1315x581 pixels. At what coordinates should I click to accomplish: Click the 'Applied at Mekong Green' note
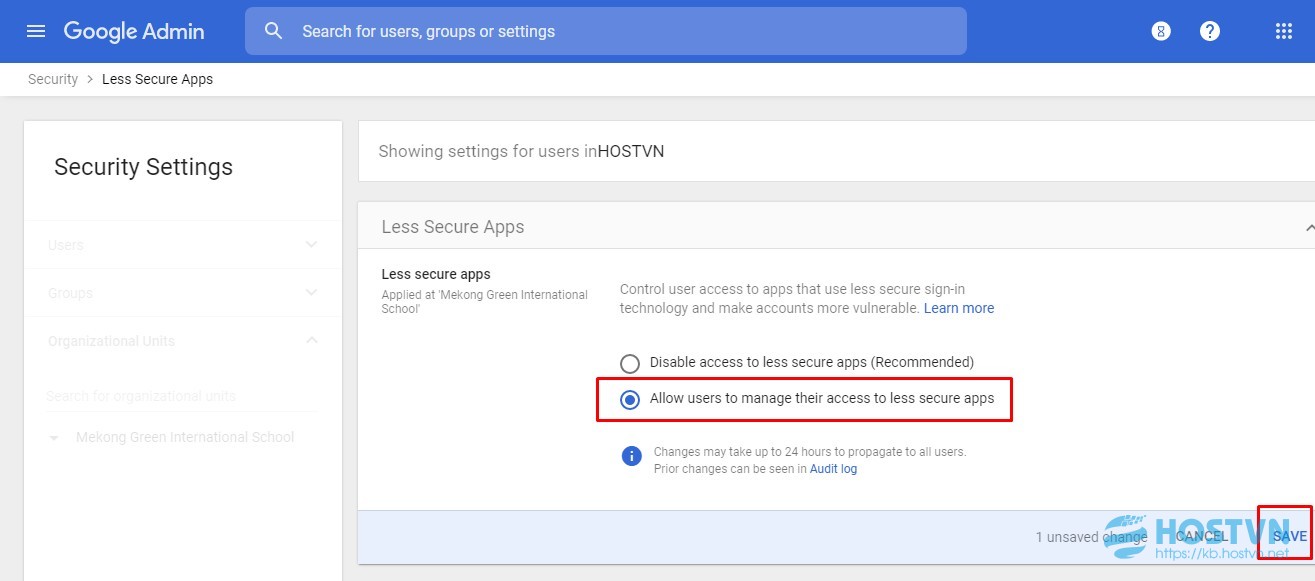(x=485, y=302)
